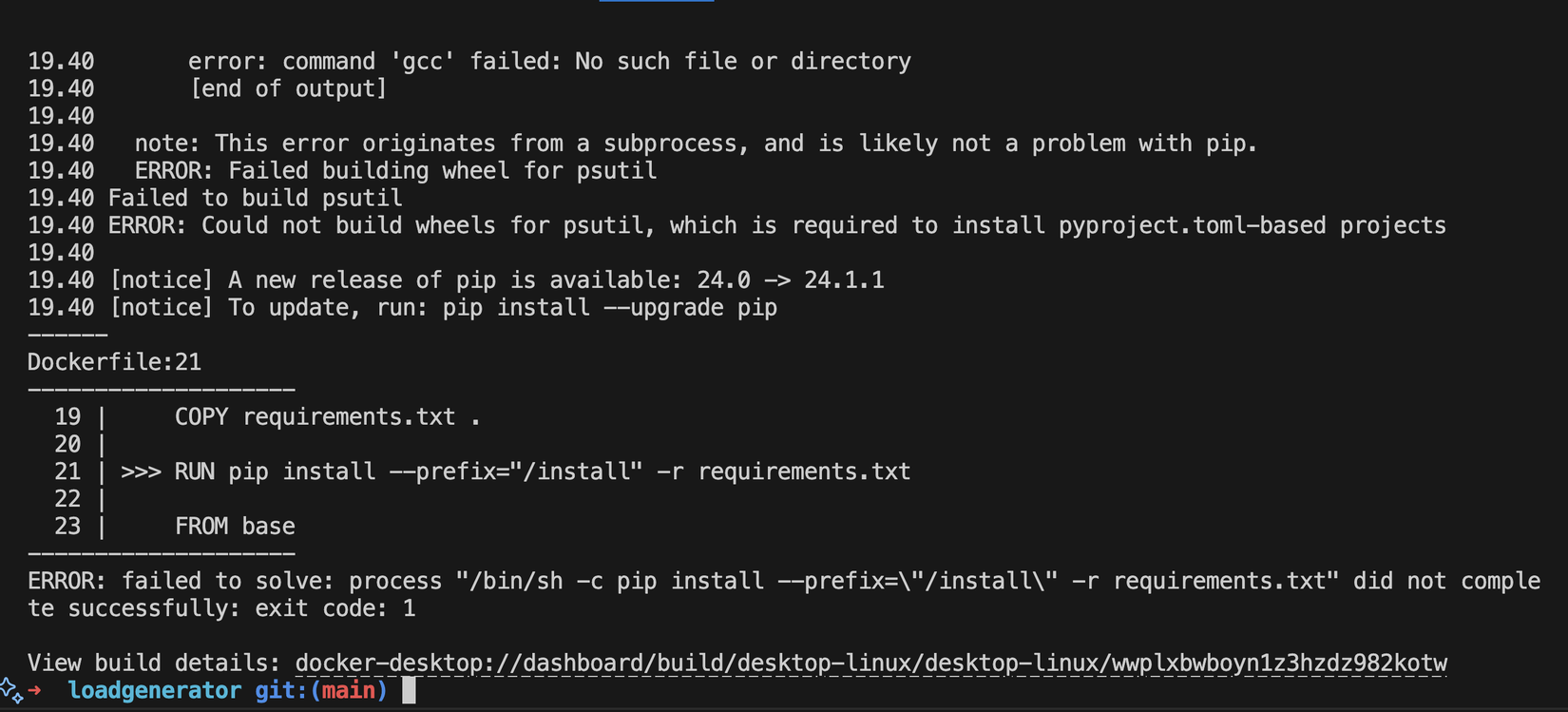Click the 'RUN pip install' command line
Screen dimensions: 1568x712
click(542, 471)
